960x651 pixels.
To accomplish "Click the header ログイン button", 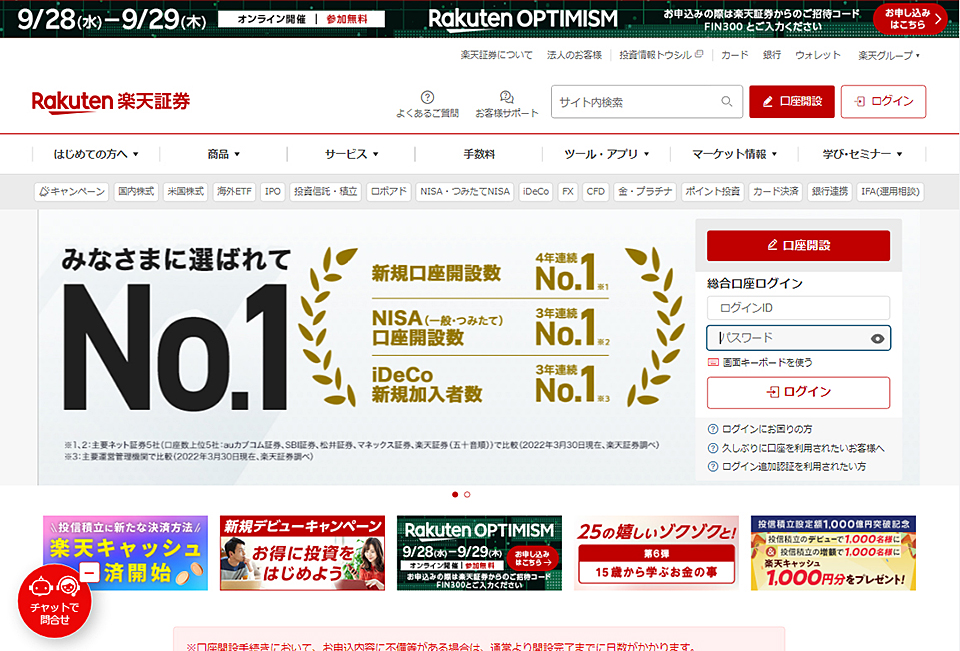I will tap(883, 102).
